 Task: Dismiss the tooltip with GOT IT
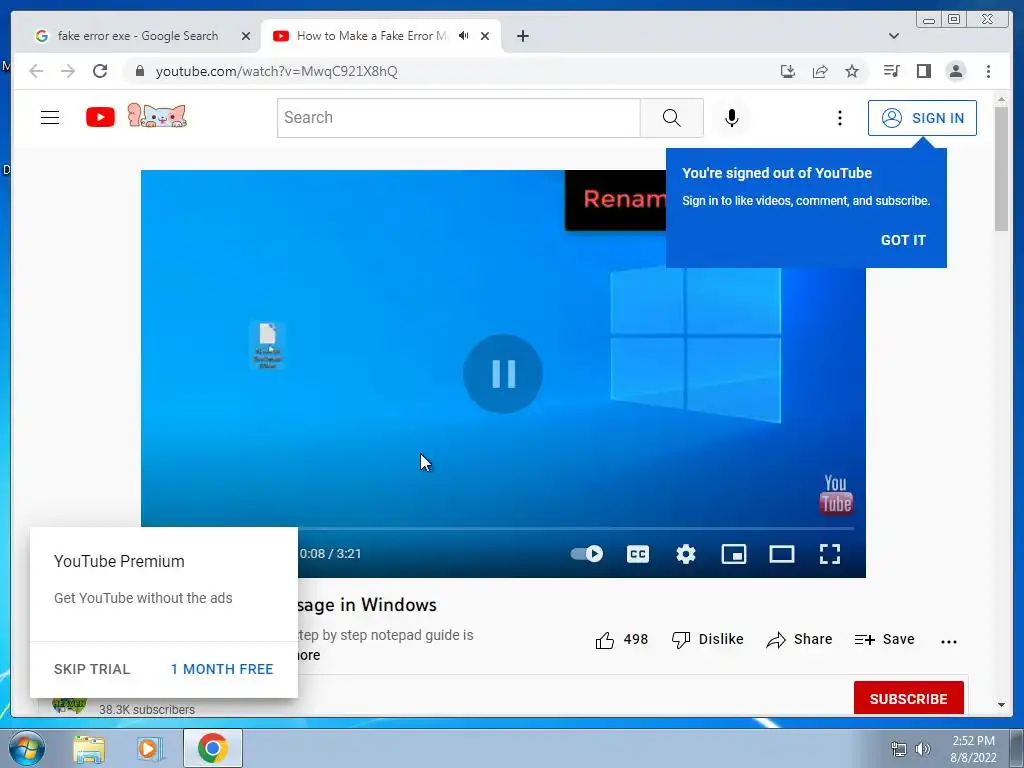tap(903, 240)
